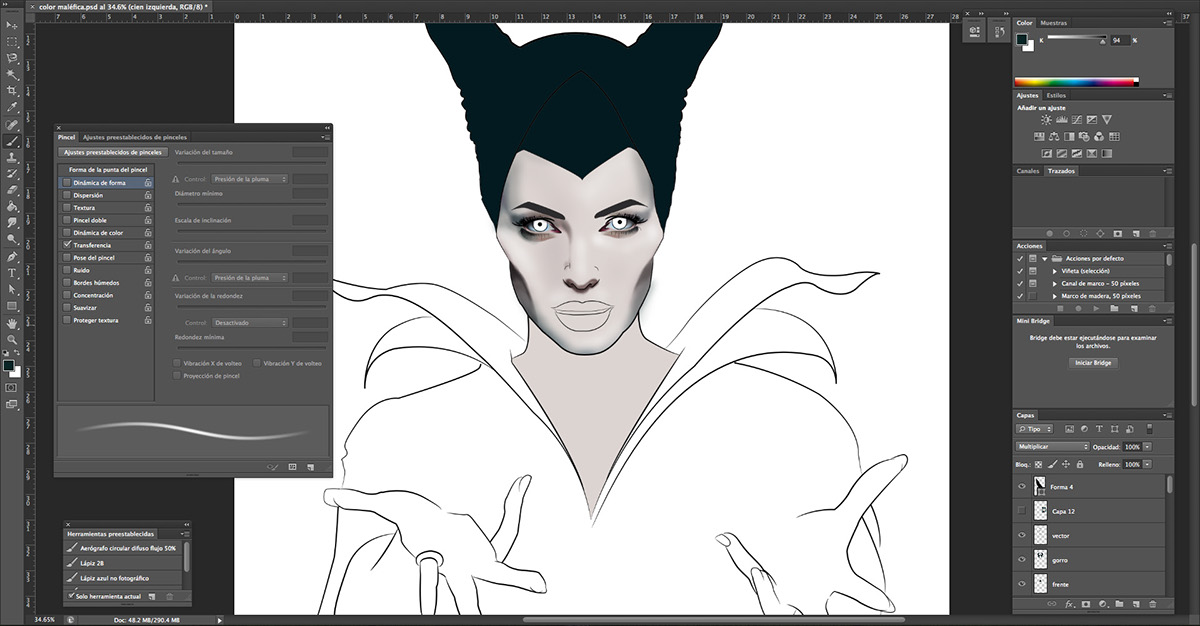The height and width of the screenshot is (626, 1200).
Task: Create a new group in Capas panel
Action: coord(1119,604)
